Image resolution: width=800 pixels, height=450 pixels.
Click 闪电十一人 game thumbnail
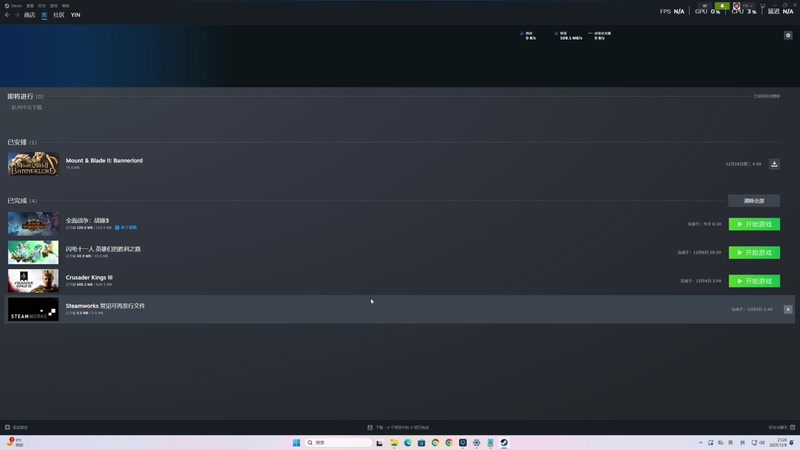click(x=33, y=252)
